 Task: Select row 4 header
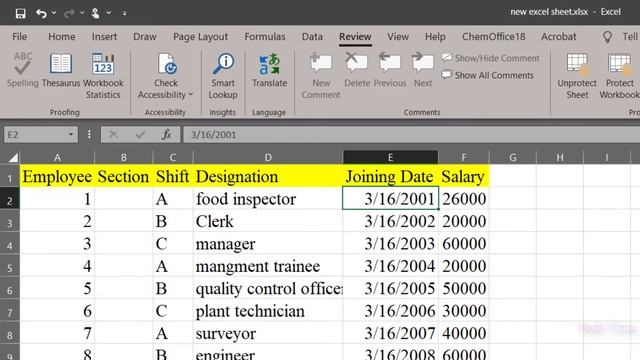click(10, 244)
